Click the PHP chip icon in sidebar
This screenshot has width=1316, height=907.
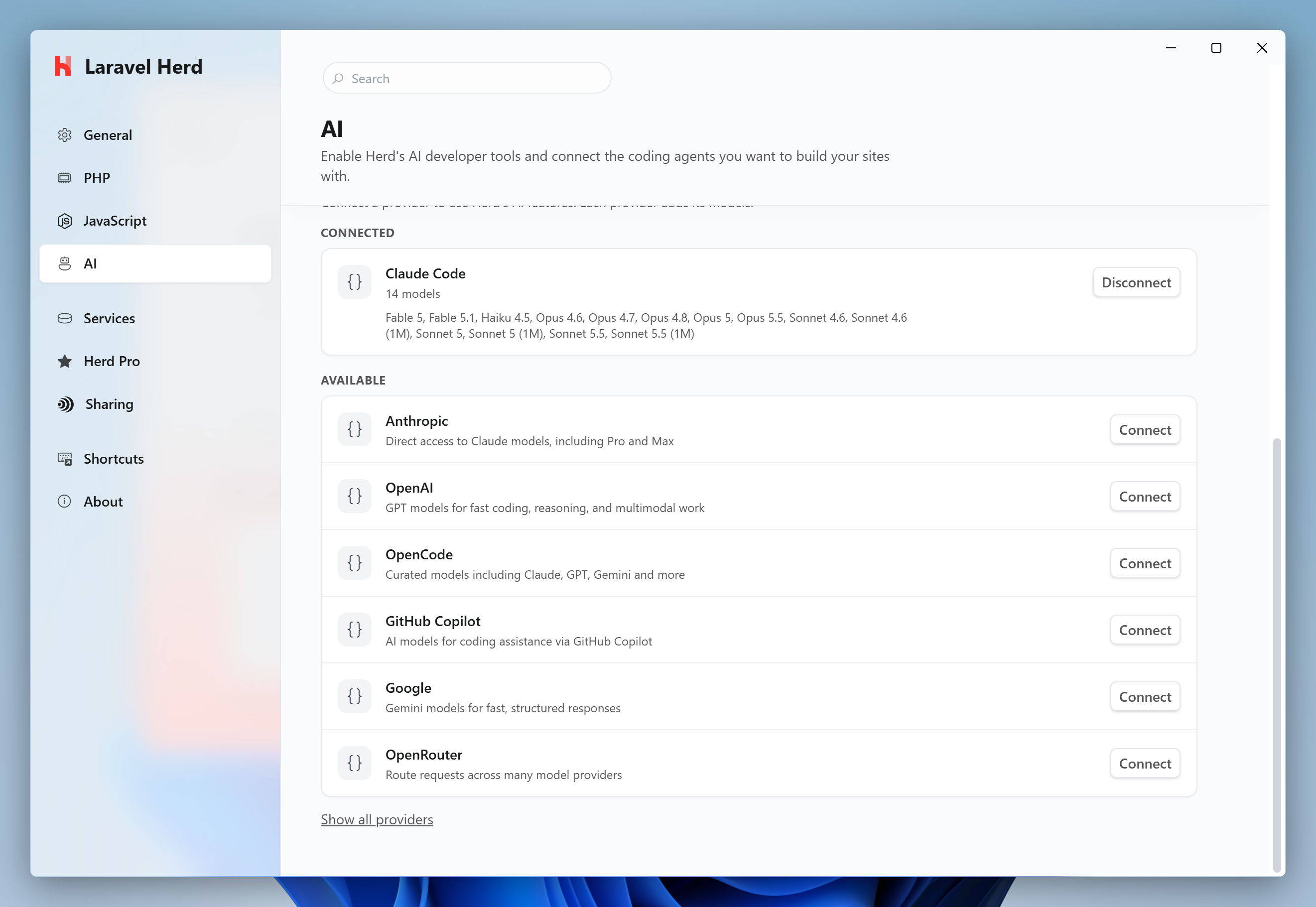tap(65, 178)
